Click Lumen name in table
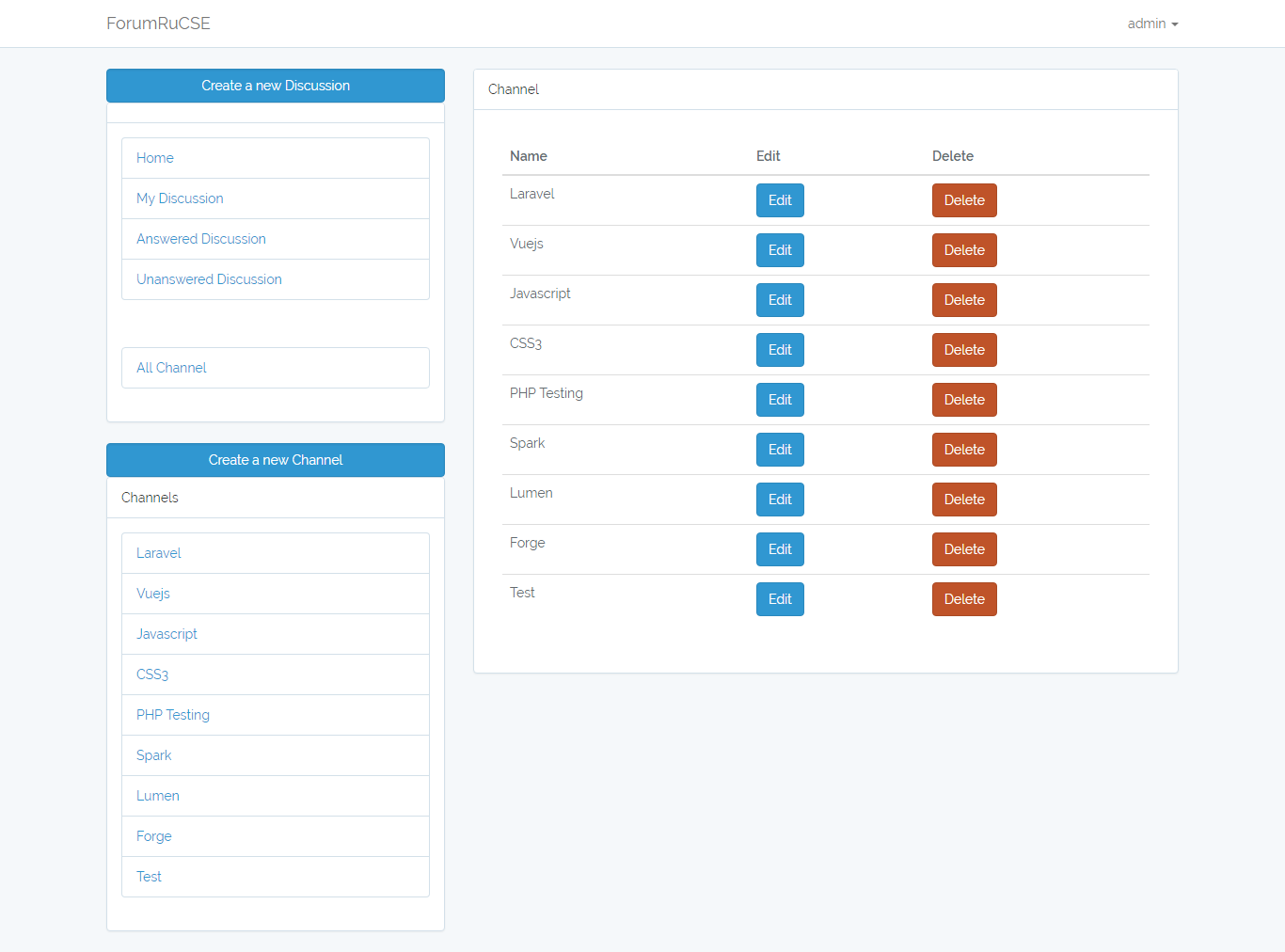1285x952 pixels. point(531,493)
